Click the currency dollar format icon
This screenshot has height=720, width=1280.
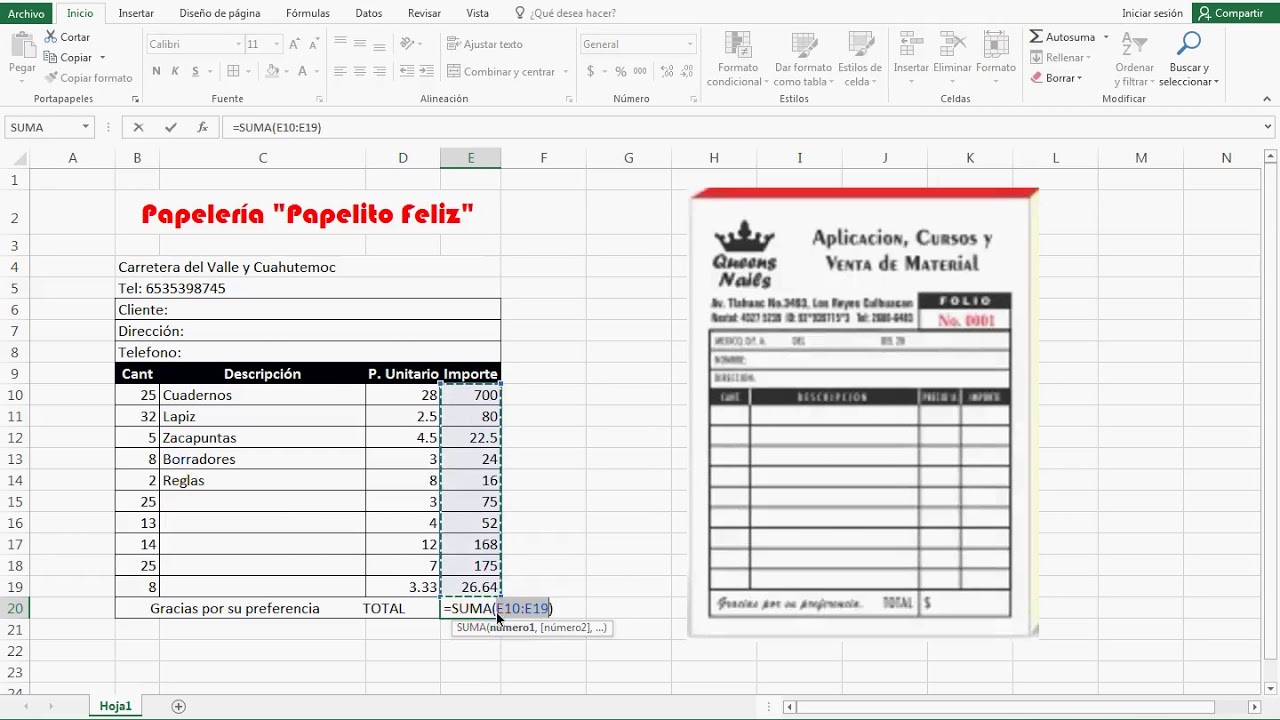(591, 71)
